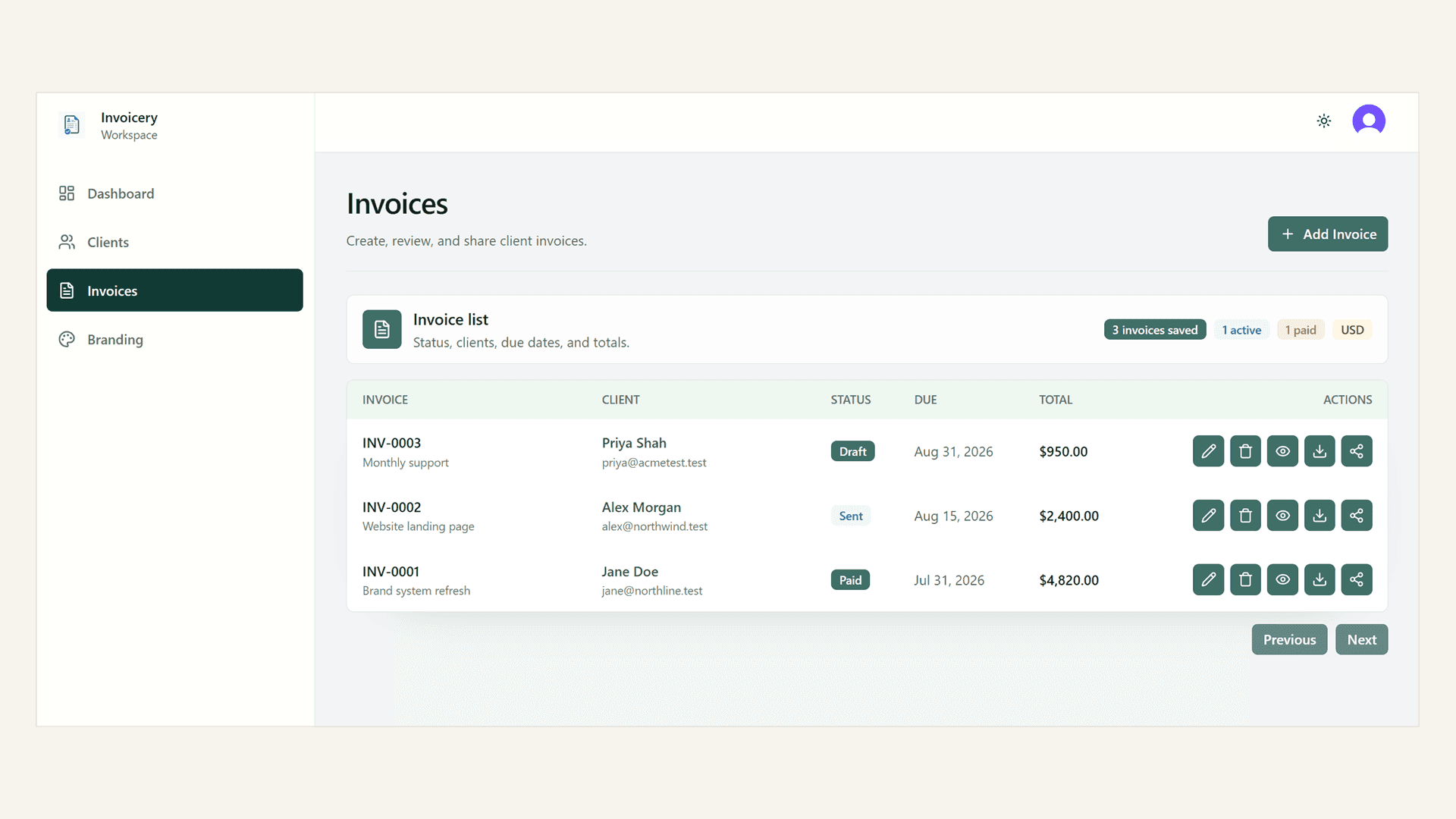This screenshot has width=1456, height=819.
Task: Click the Draft status badge
Action: (x=852, y=451)
